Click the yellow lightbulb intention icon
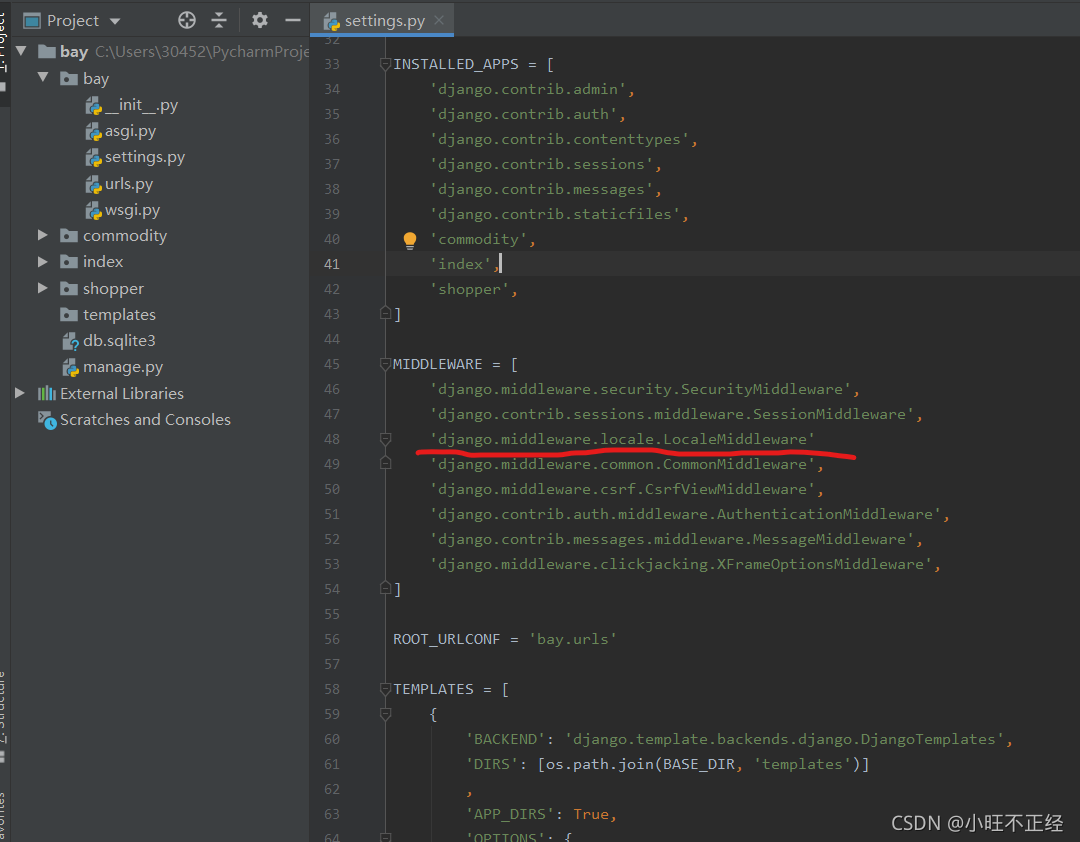The width and height of the screenshot is (1080, 842). 410,240
